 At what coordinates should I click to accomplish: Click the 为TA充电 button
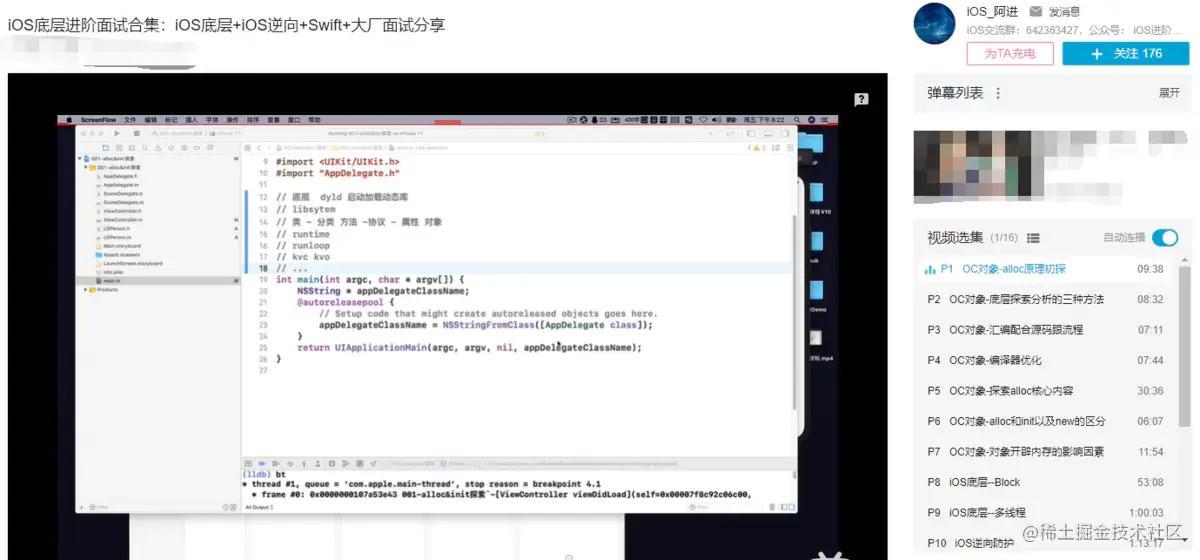pos(1010,53)
